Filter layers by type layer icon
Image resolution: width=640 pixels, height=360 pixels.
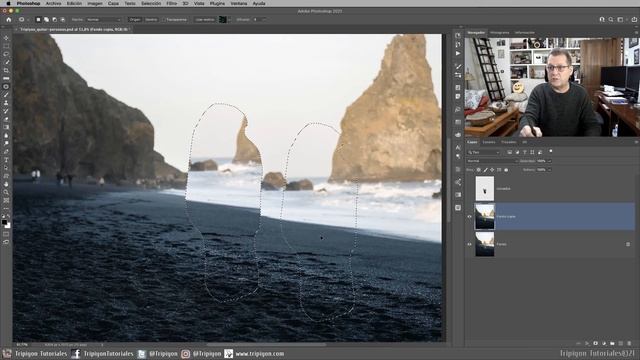(x=525, y=152)
